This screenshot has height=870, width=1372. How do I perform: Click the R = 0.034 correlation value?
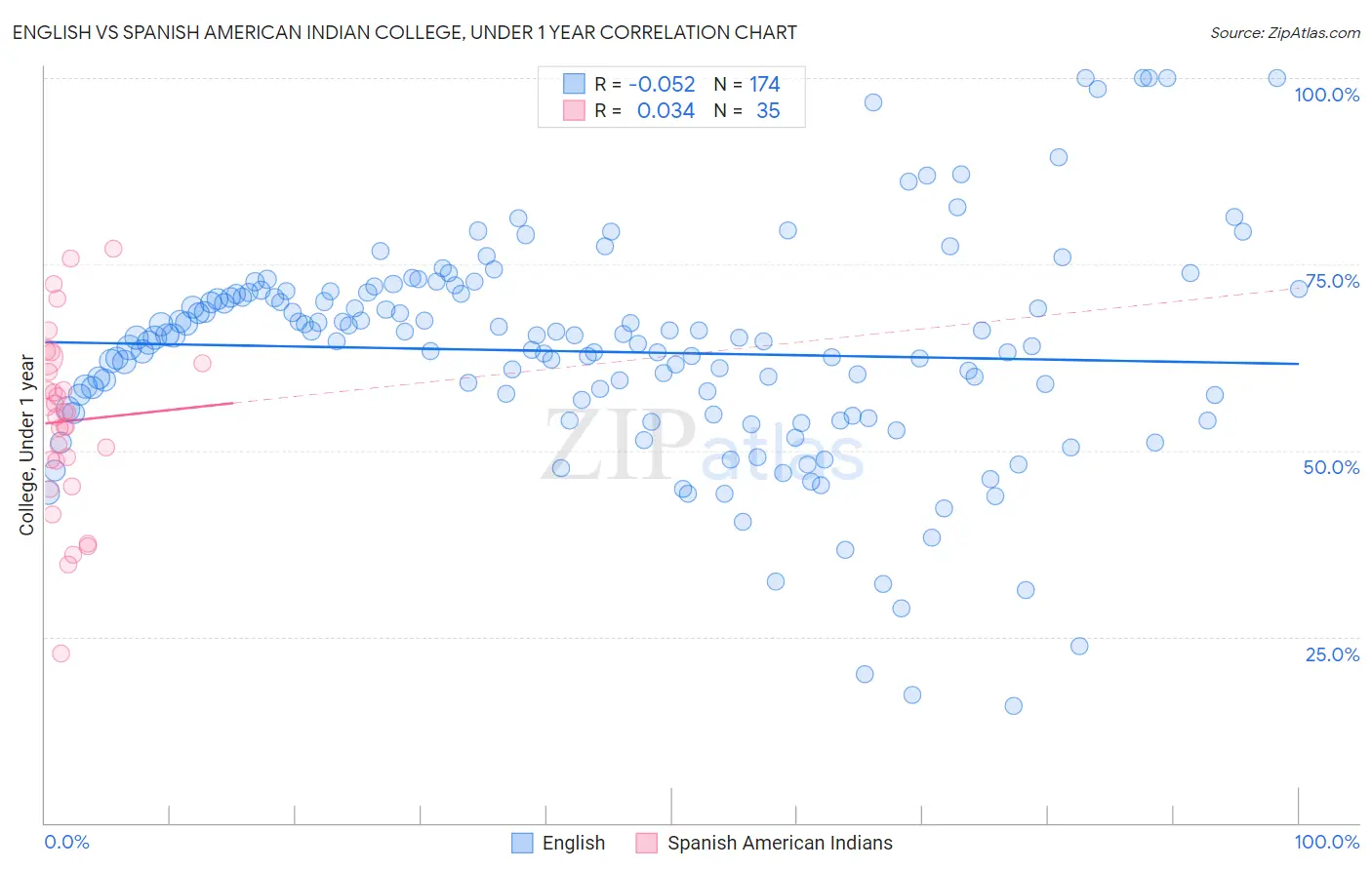tap(645, 110)
